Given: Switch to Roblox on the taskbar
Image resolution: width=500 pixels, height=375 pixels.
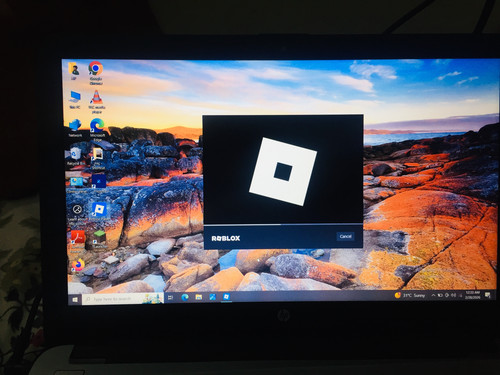Looking at the screenshot, I should [226, 297].
